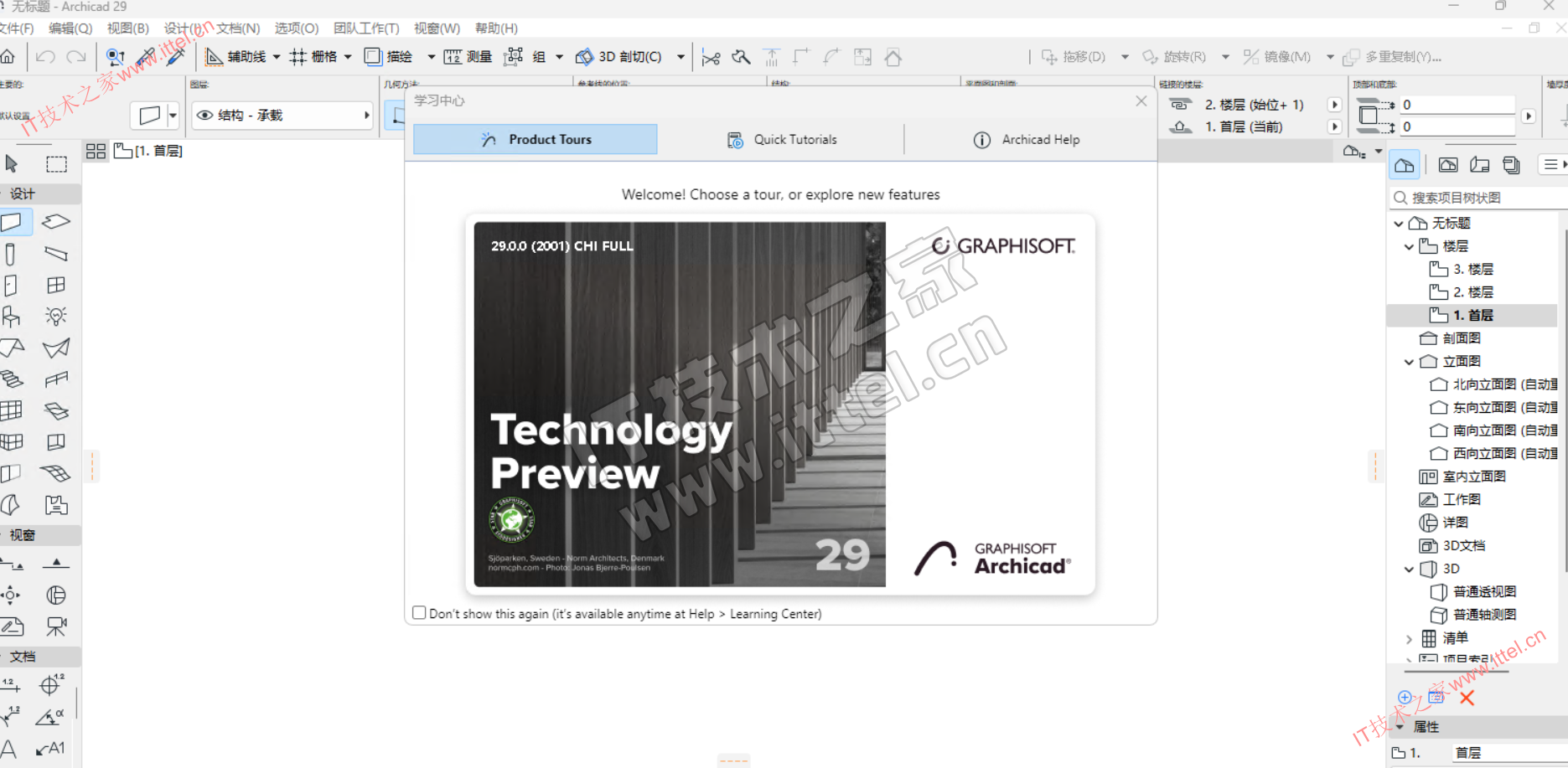Screen dimensions: 1568x768
Task: Select the Marquee tool
Action: click(x=56, y=164)
